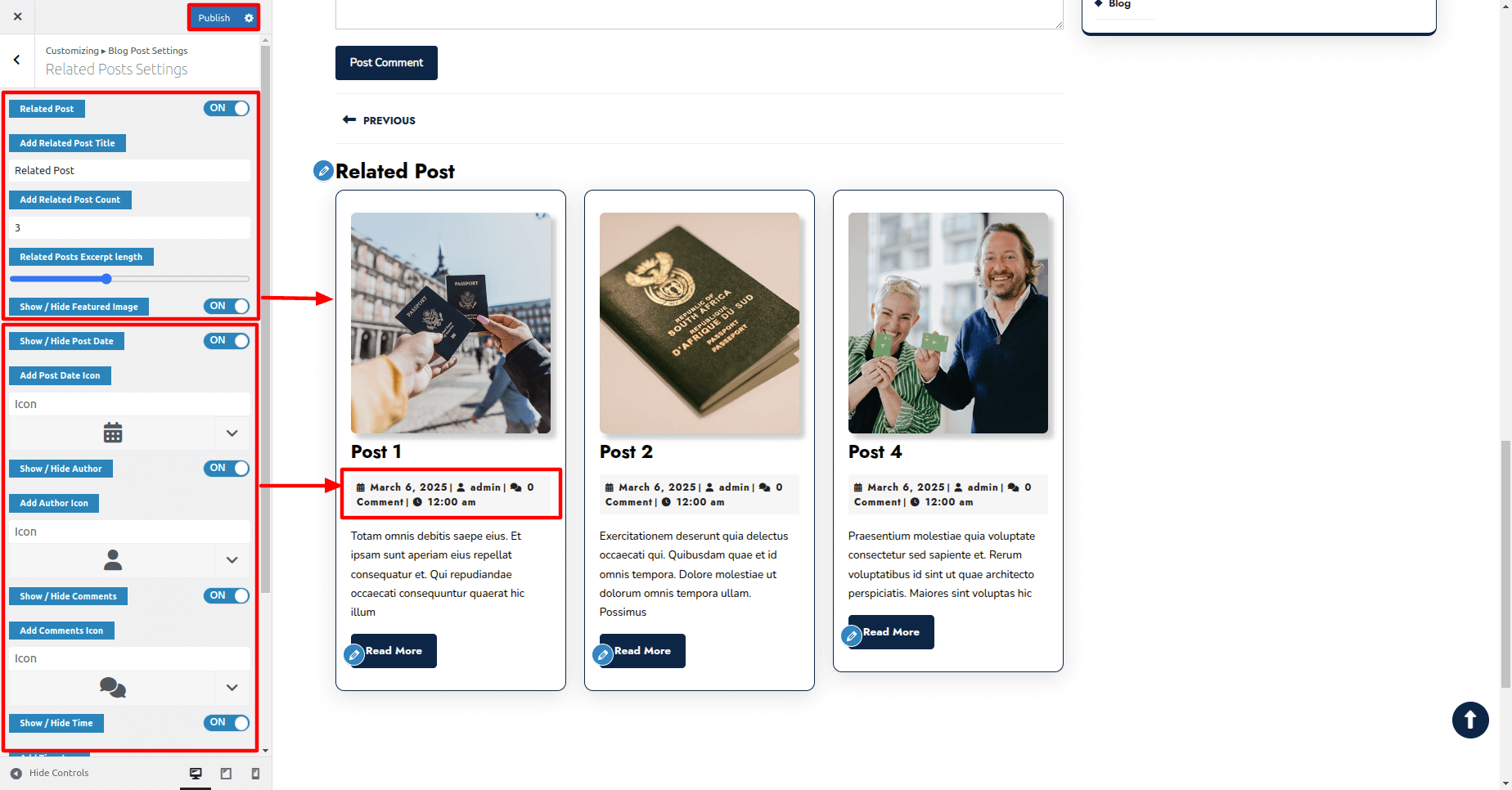Open the PREVIOUS post link
The image size is (1512, 790).
click(379, 120)
